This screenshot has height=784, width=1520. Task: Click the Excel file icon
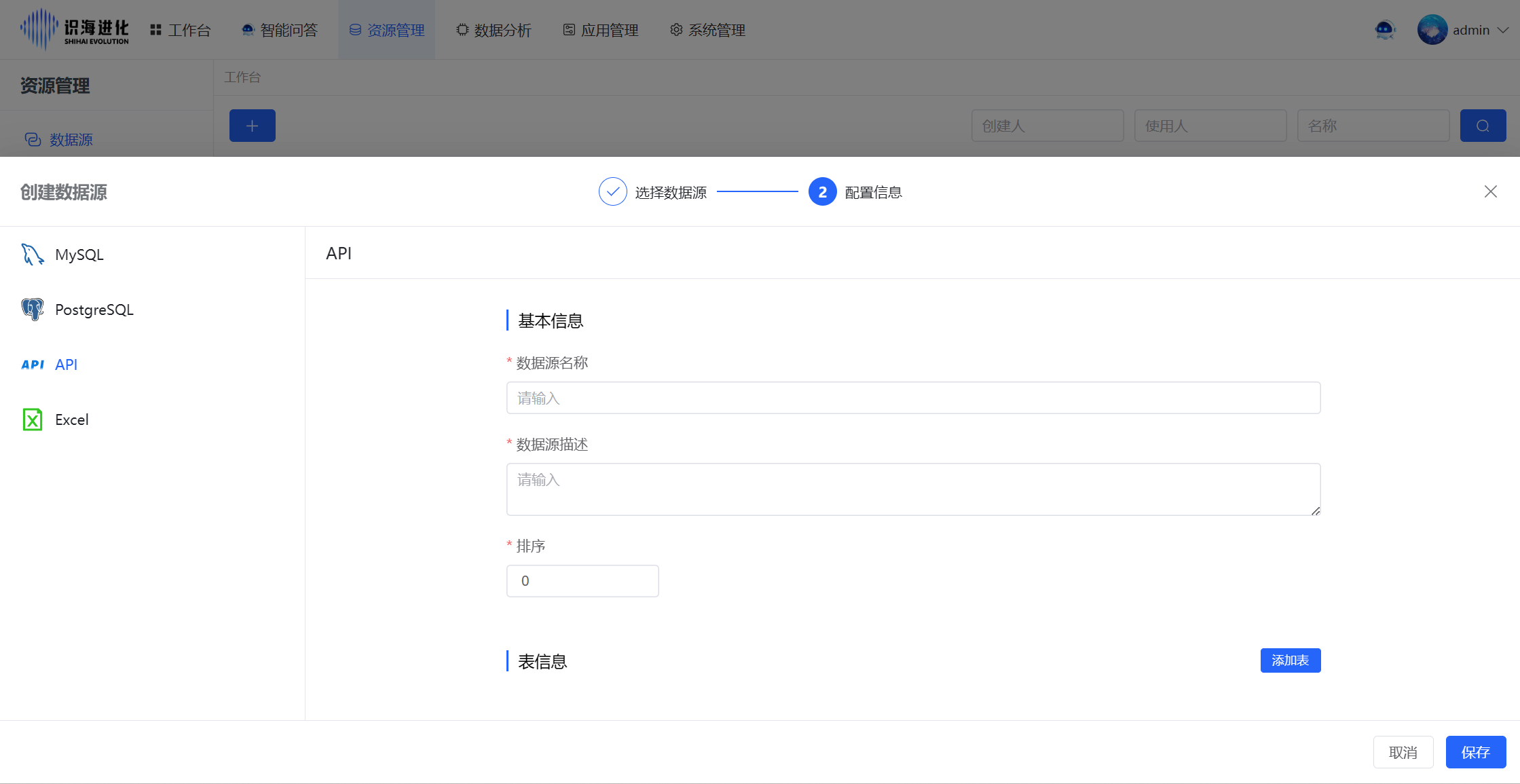click(x=33, y=419)
